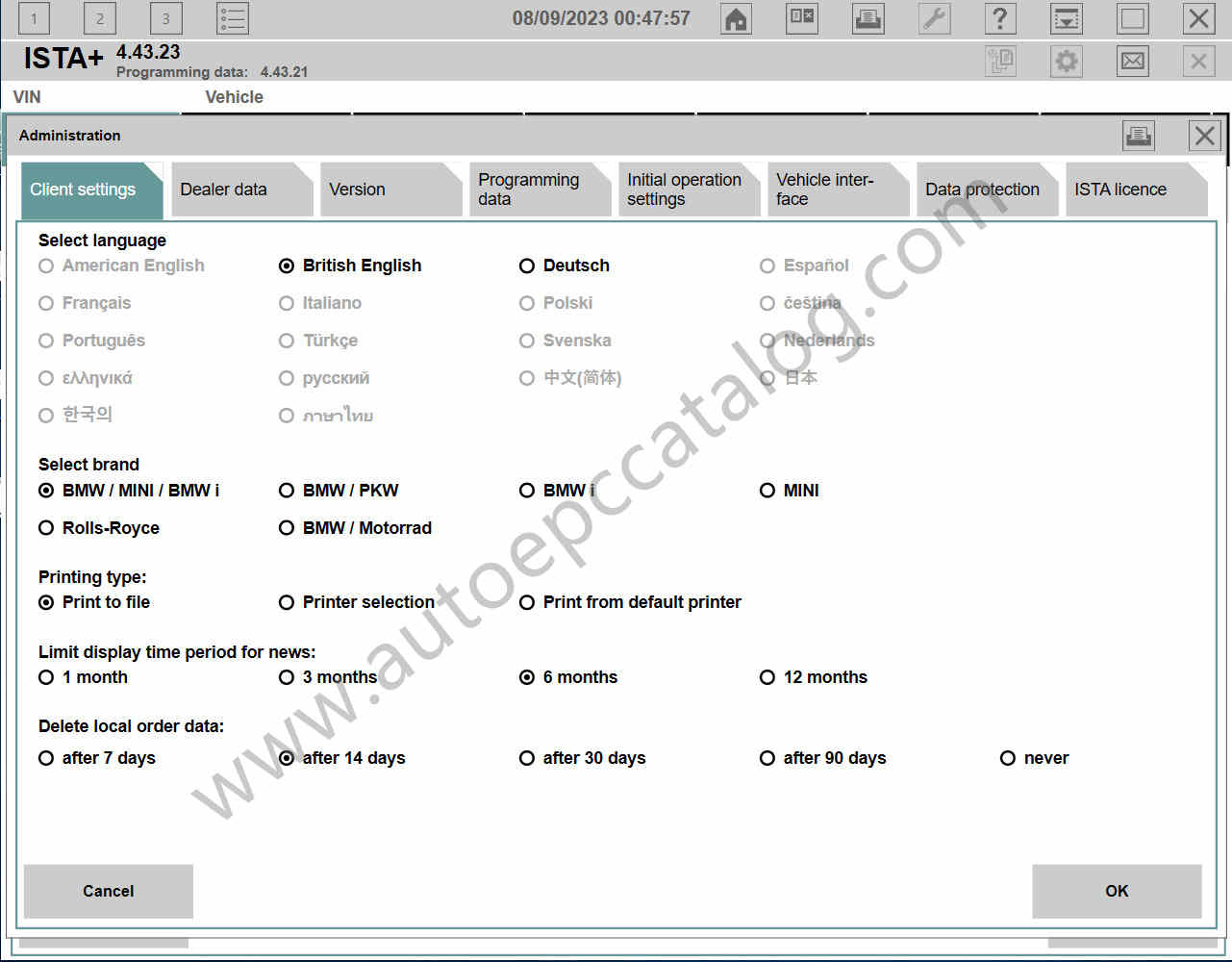This screenshot has height=962, width=1232.
Task: Open operation tab 3 in top bar
Action: [x=165, y=18]
